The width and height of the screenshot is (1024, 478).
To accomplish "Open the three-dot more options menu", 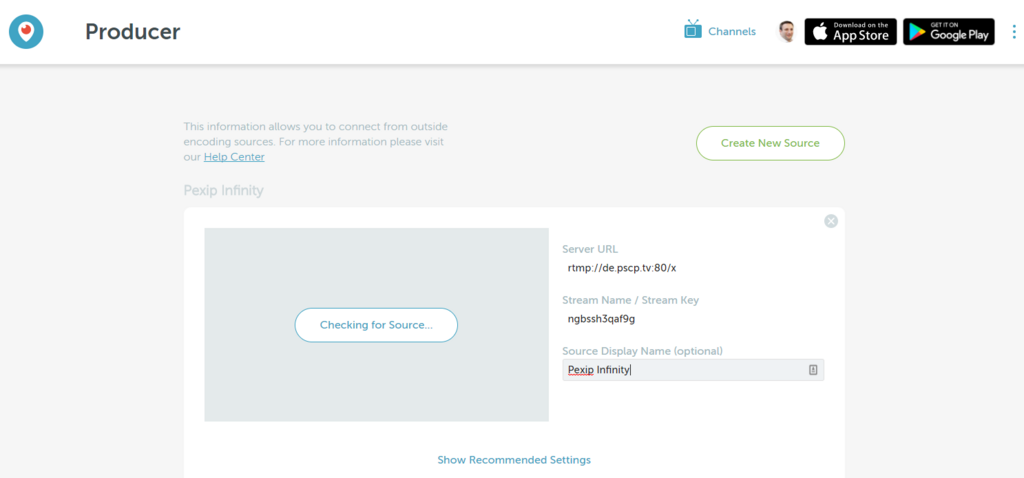I will tap(1014, 31).
